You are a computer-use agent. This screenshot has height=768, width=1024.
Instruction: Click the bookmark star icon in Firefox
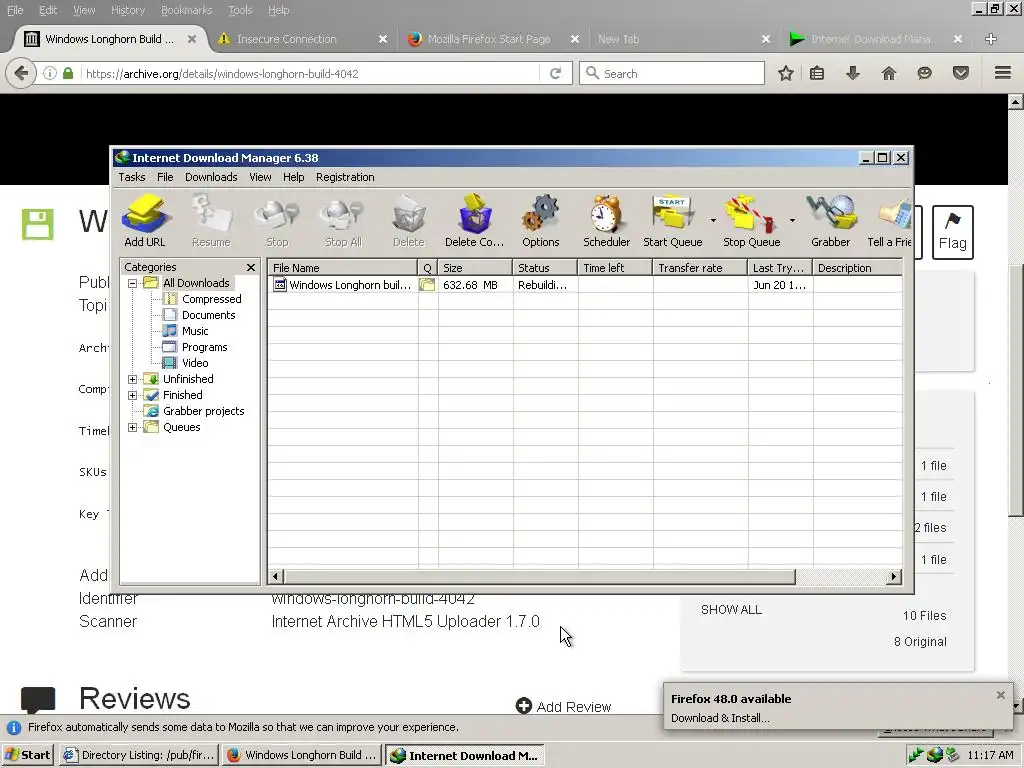[786, 73]
